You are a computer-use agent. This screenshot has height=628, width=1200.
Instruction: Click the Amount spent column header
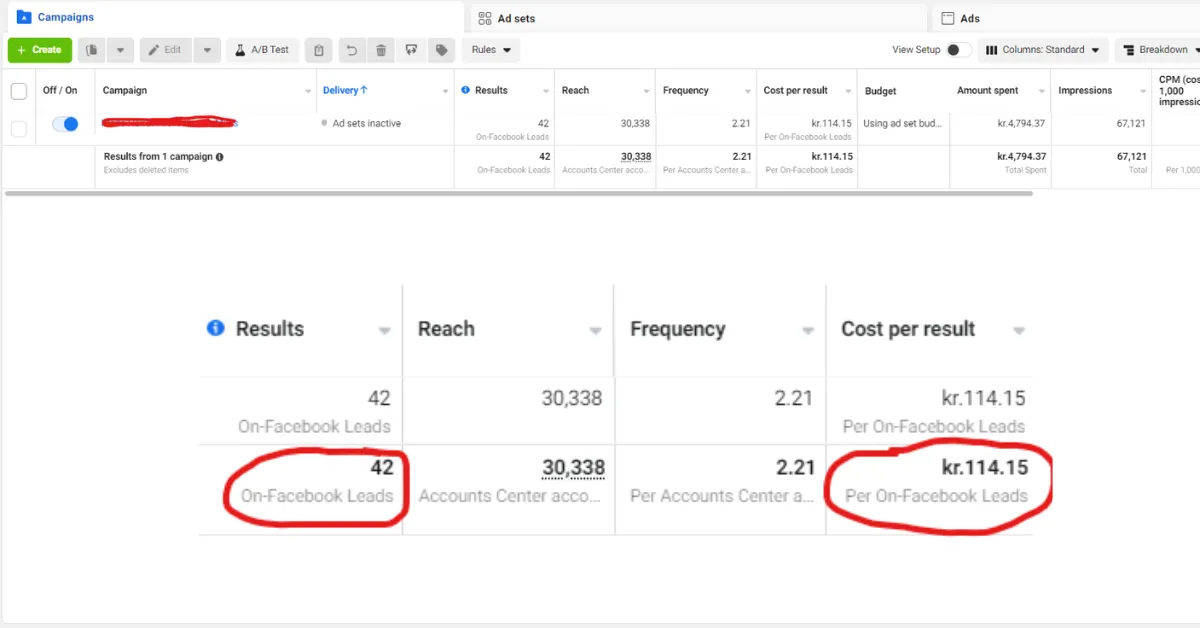click(988, 90)
